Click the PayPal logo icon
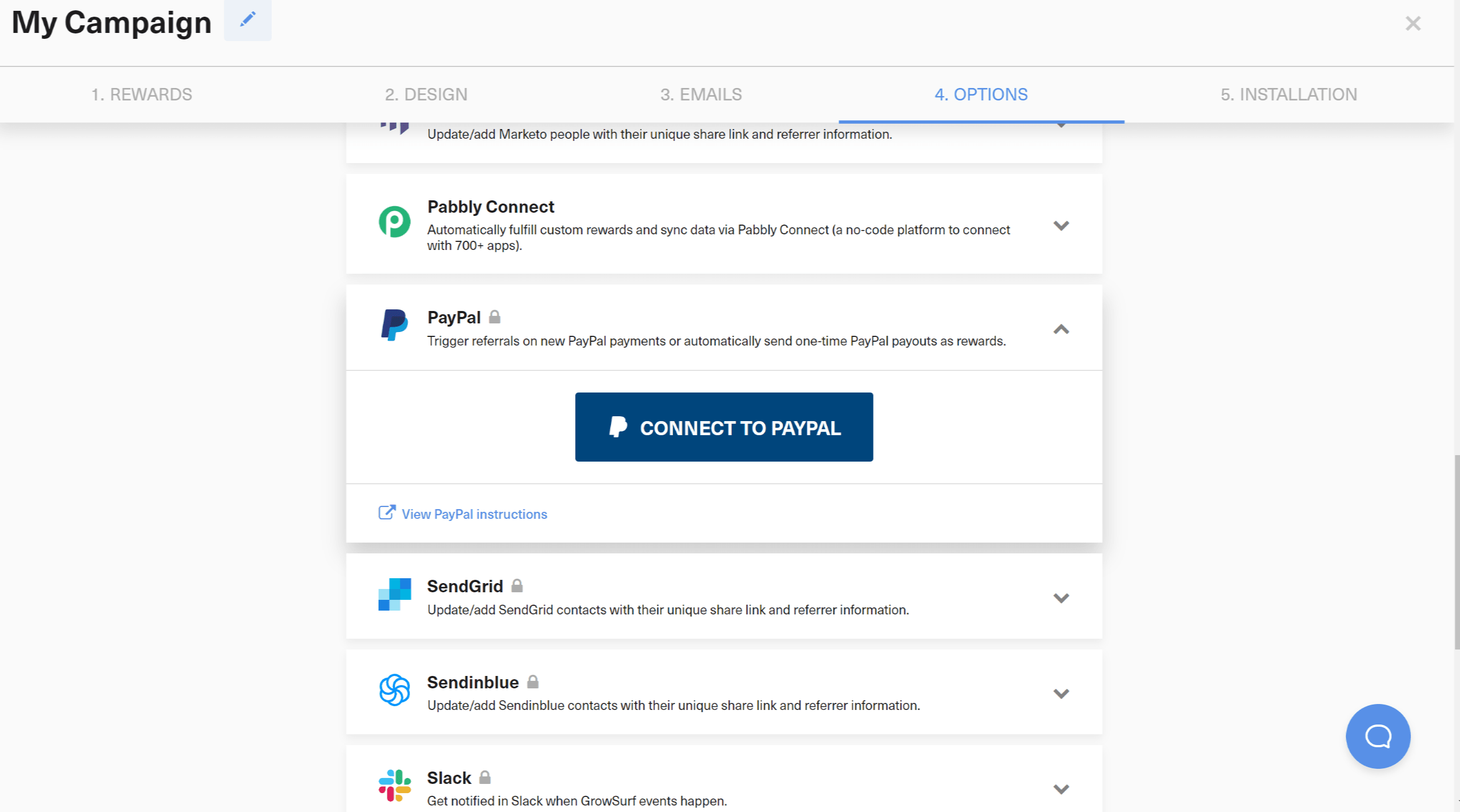This screenshot has height=812, width=1460. tap(395, 327)
